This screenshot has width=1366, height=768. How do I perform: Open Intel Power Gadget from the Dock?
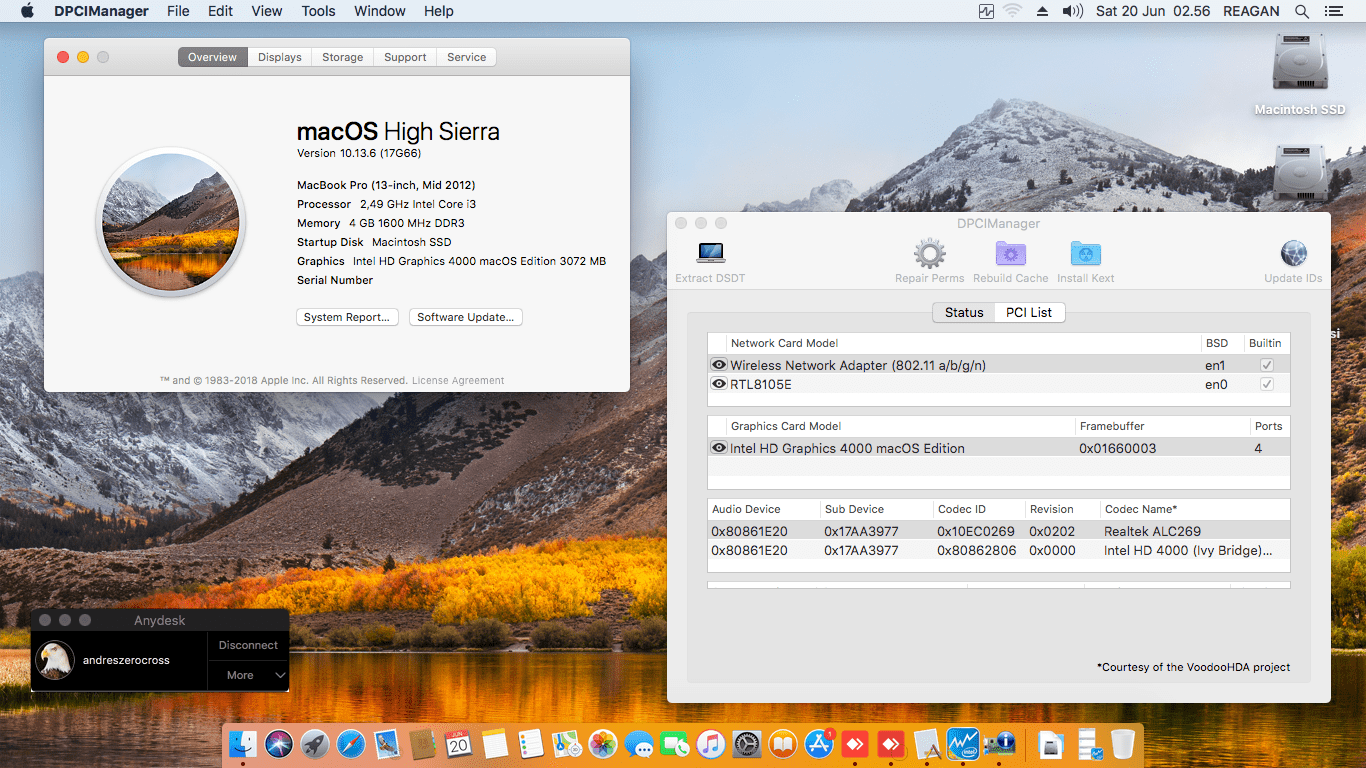(964, 744)
